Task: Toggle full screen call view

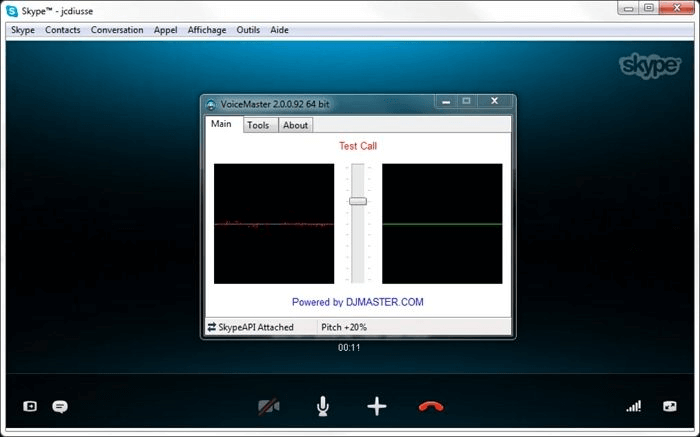Action: click(x=669, y=406)
